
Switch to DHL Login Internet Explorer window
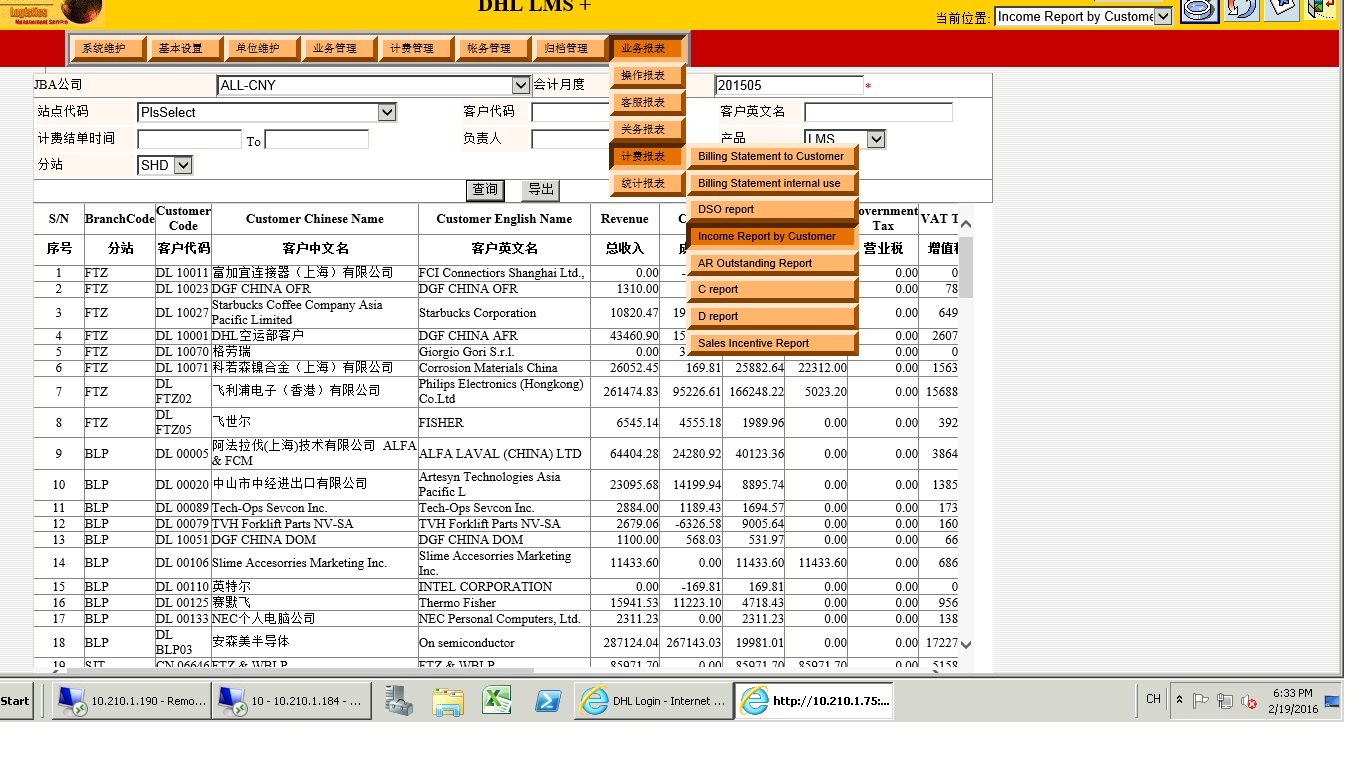[x=653, y=701]
